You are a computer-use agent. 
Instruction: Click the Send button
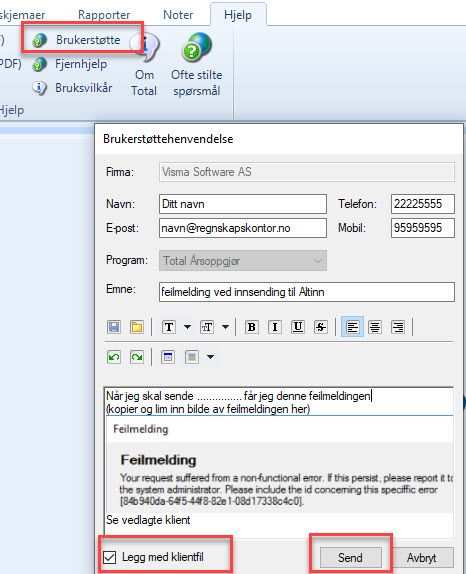point(350,558)
